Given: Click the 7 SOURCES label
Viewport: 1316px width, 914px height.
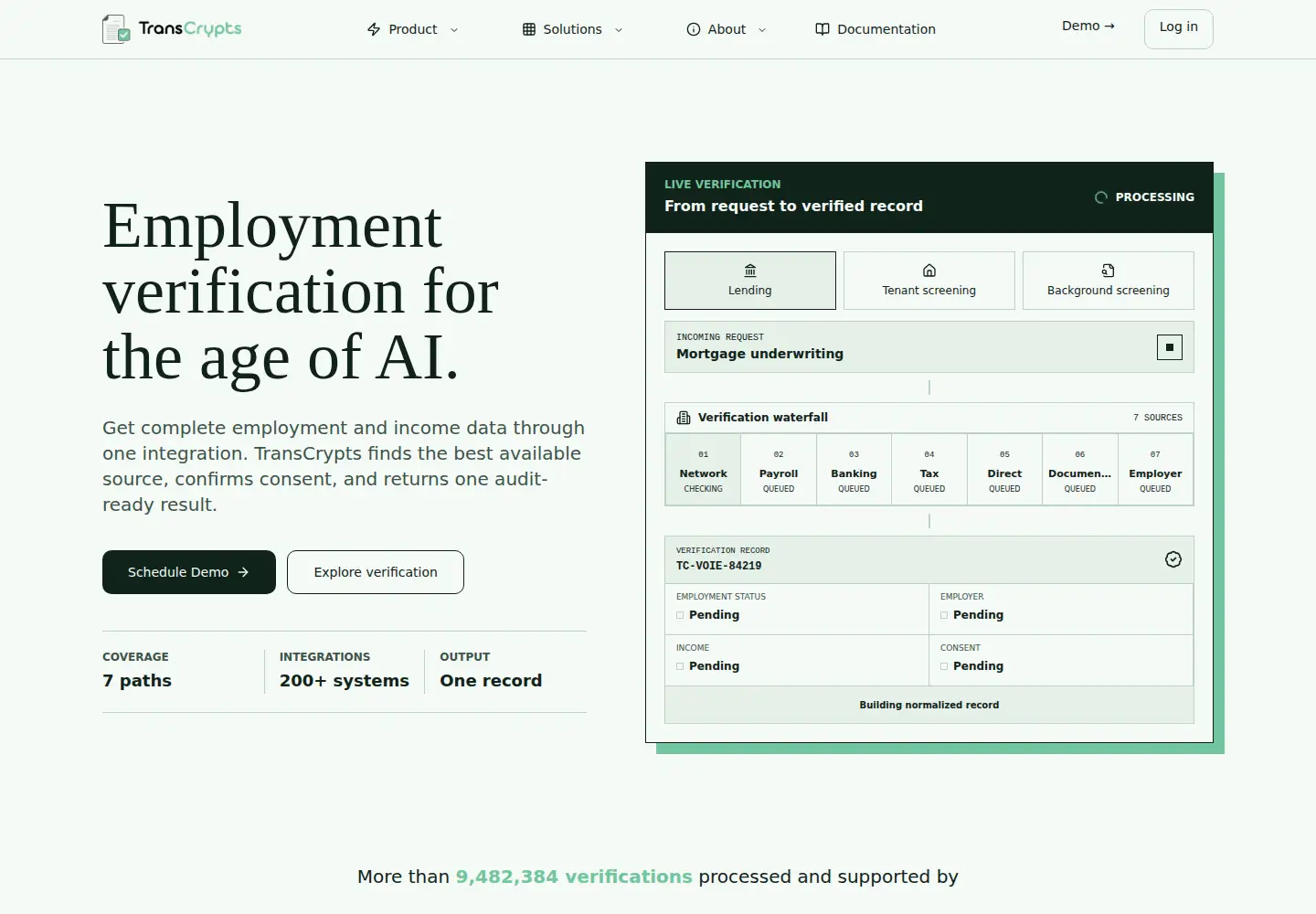Looking at the screenshot, I should point(1158,418).
